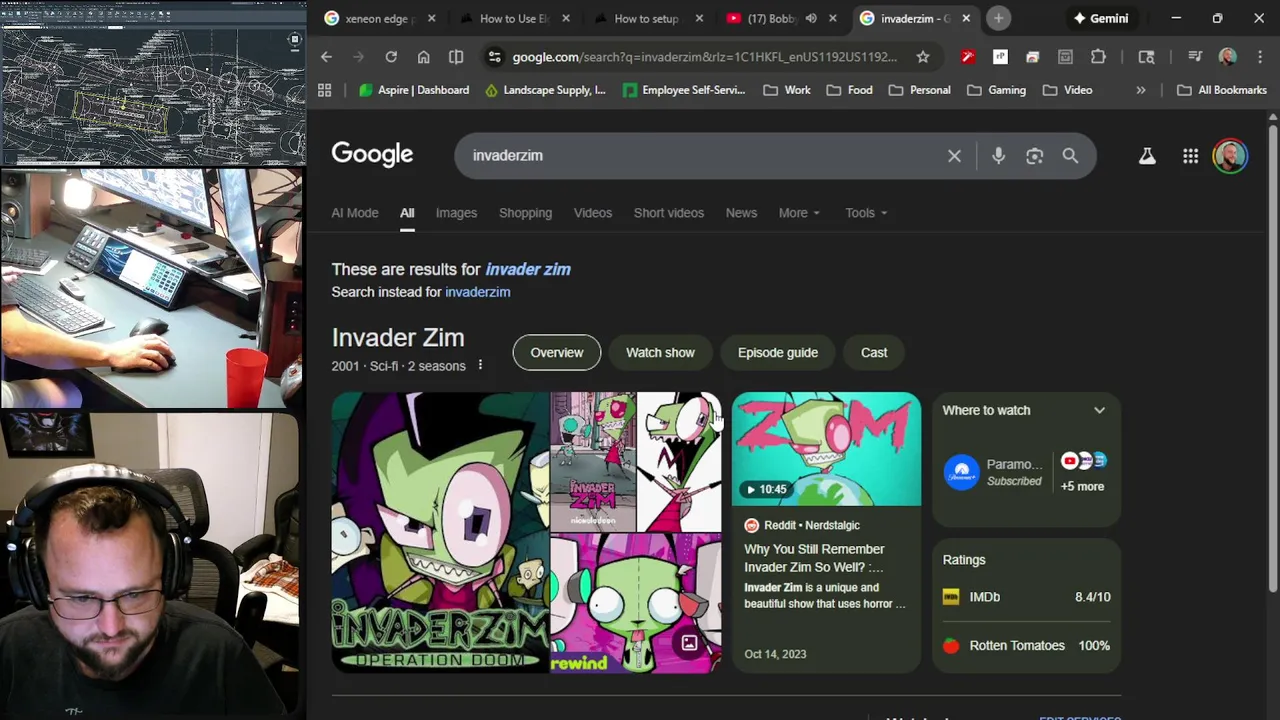
Task: Switch to the Short videos tab
Action: (x=669, y=213)
